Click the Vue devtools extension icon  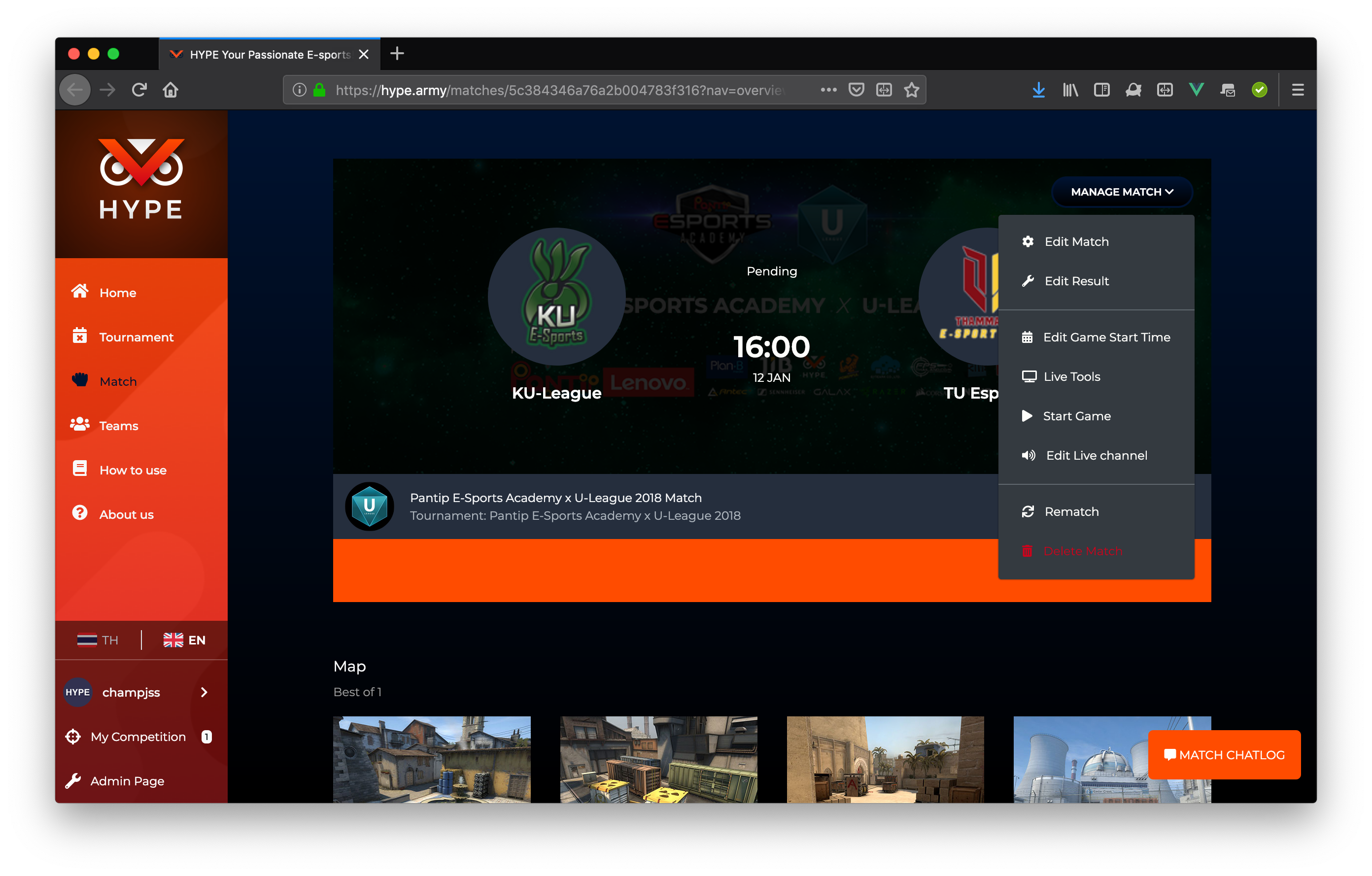(1196, 90)
